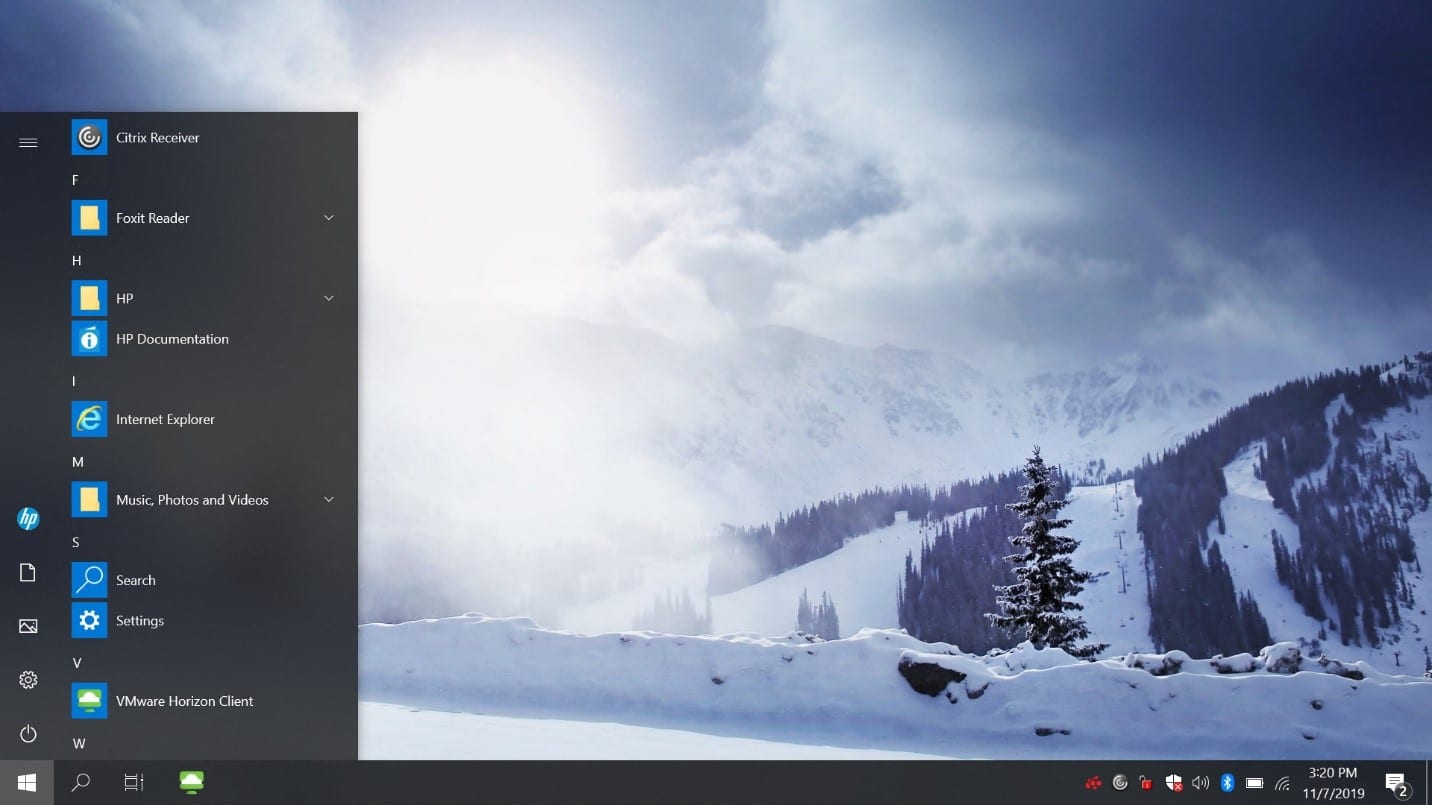
Task: Click the "Internet Explorer" text label
Action: point(165,419)
